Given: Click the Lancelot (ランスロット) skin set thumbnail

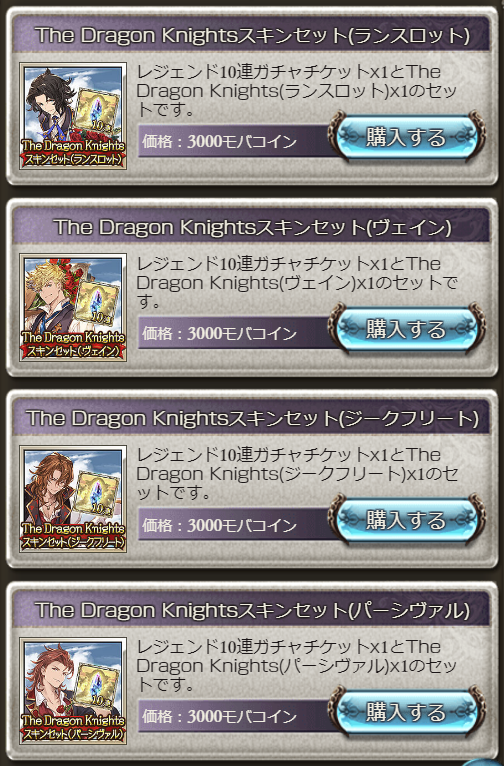Looking at the screenshot, I should pos(73,116).
